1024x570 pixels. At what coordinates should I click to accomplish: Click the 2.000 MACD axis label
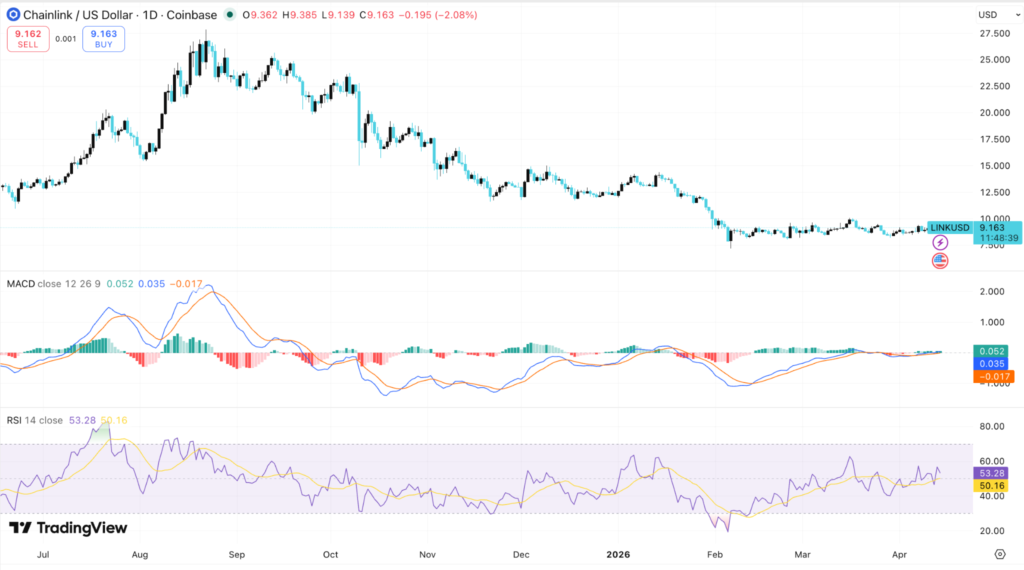coord(991,291)
